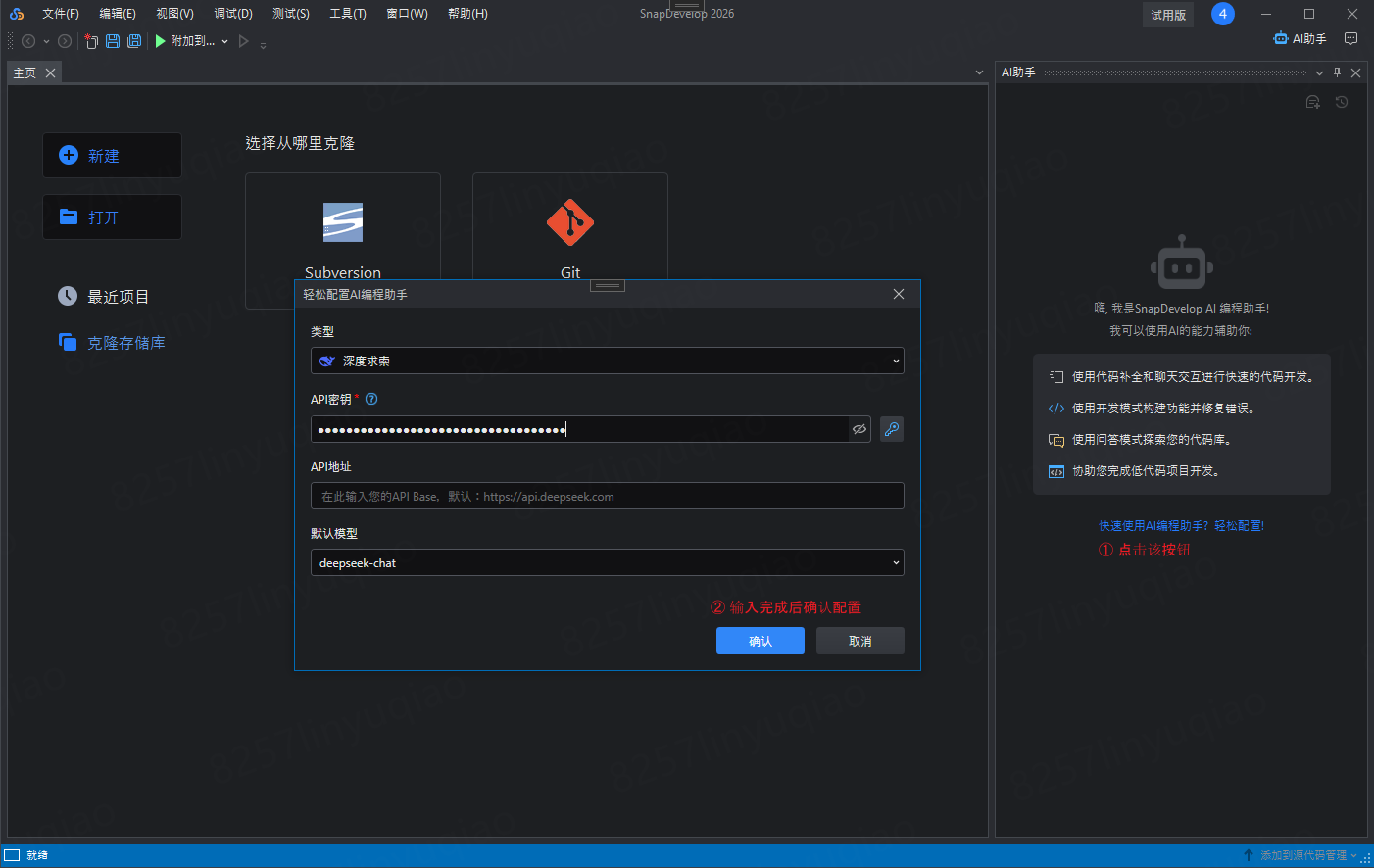Open the feedback chat bubble icon

click(1350, 39)
